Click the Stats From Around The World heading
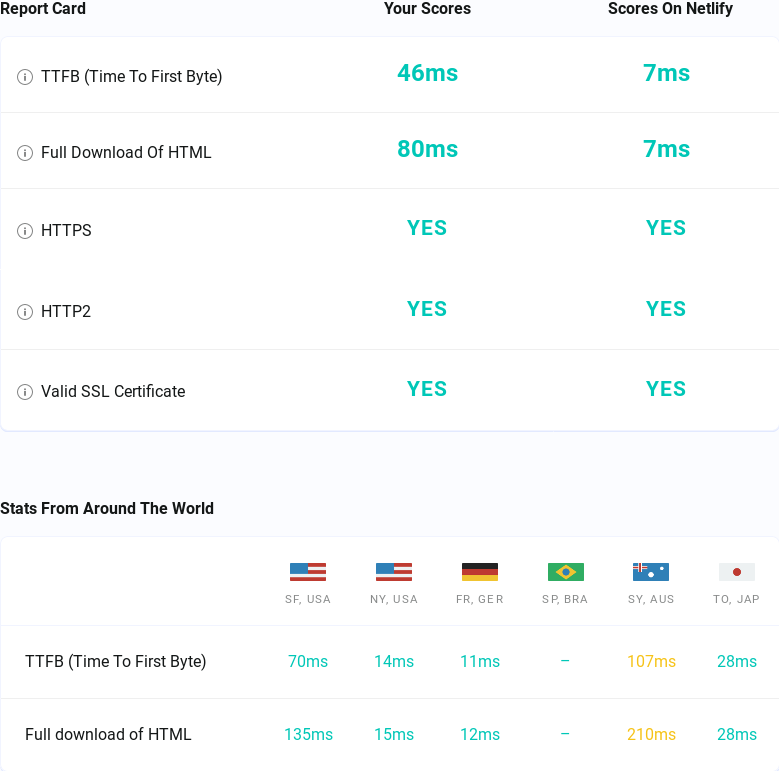The image size is (779, 771). pyautogui.click(x=107, y=508)
